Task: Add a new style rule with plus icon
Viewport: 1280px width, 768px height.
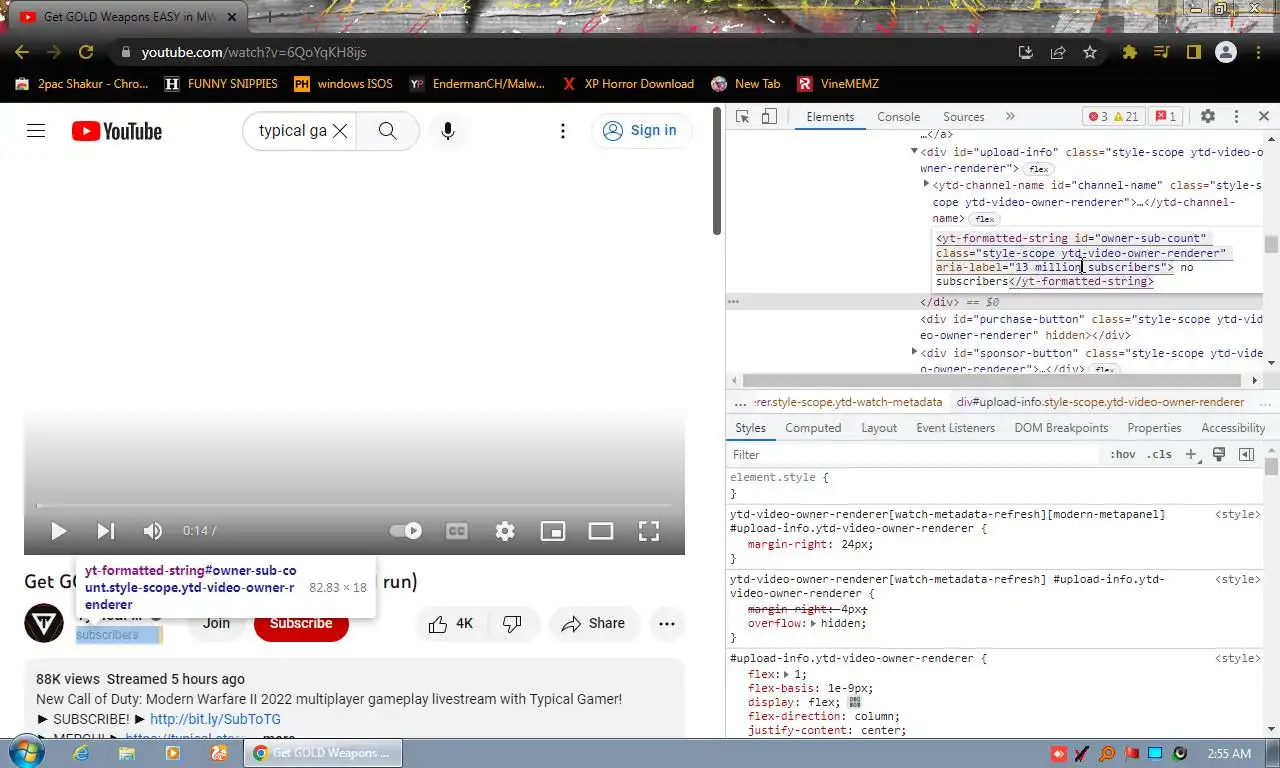Action: [x=1190, y=455]
